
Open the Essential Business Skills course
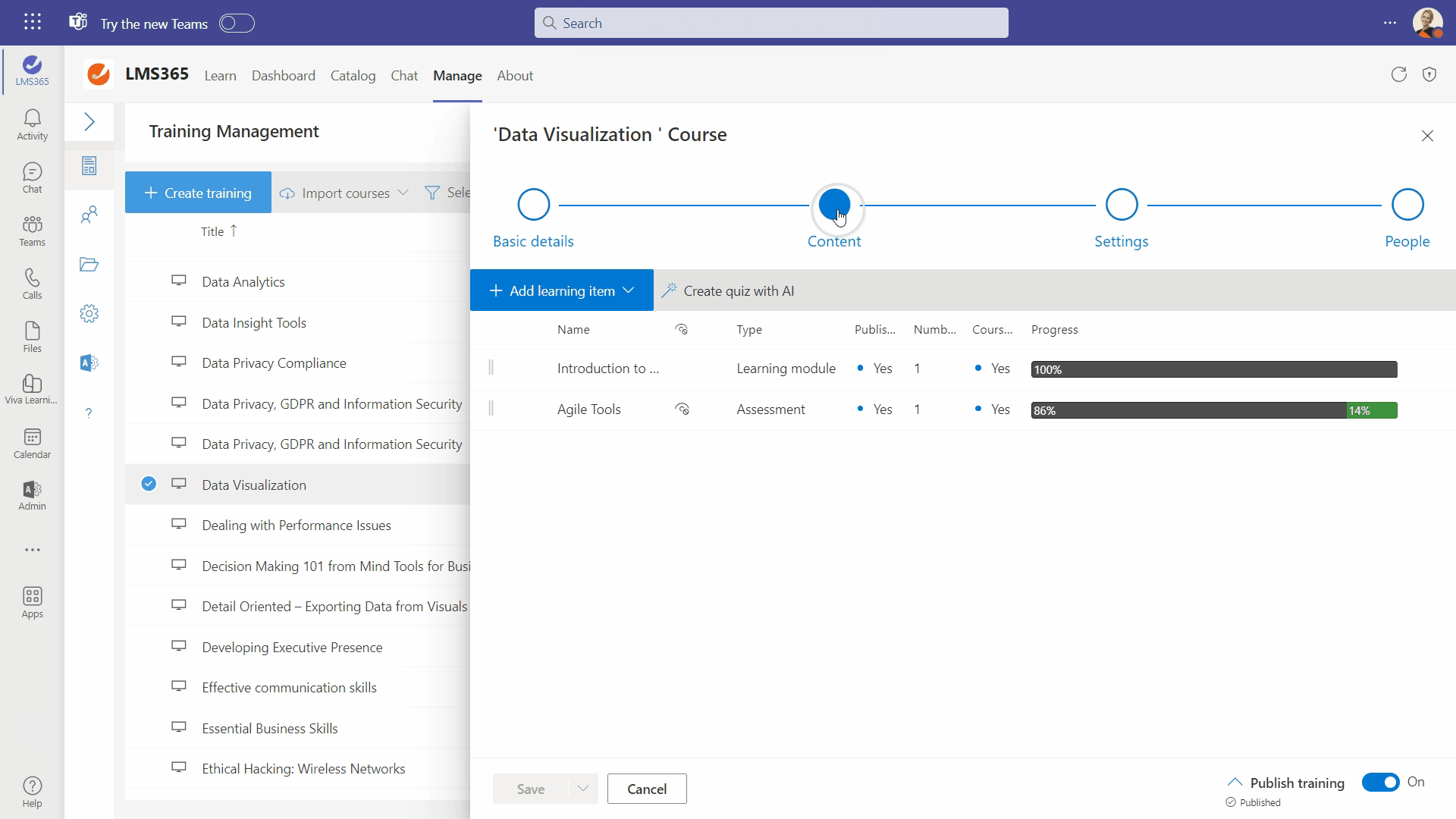(270, 728)
